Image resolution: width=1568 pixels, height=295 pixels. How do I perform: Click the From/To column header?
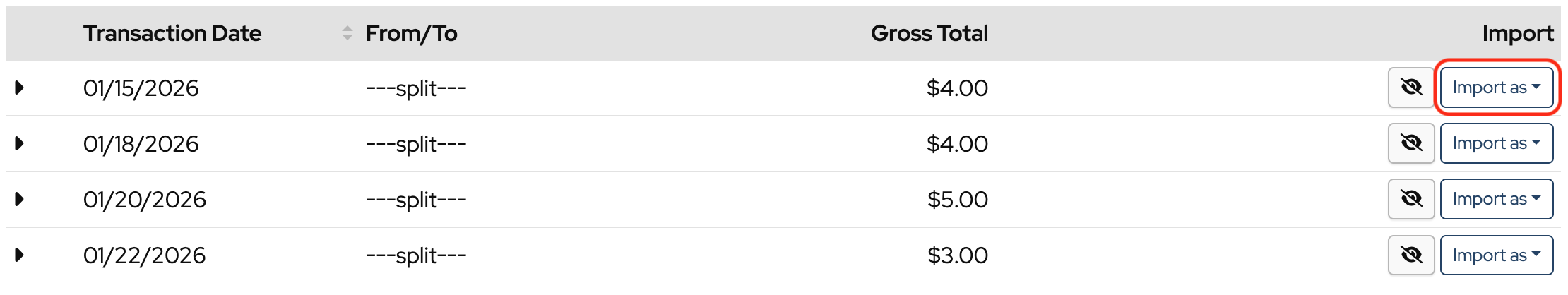point(411,33)
